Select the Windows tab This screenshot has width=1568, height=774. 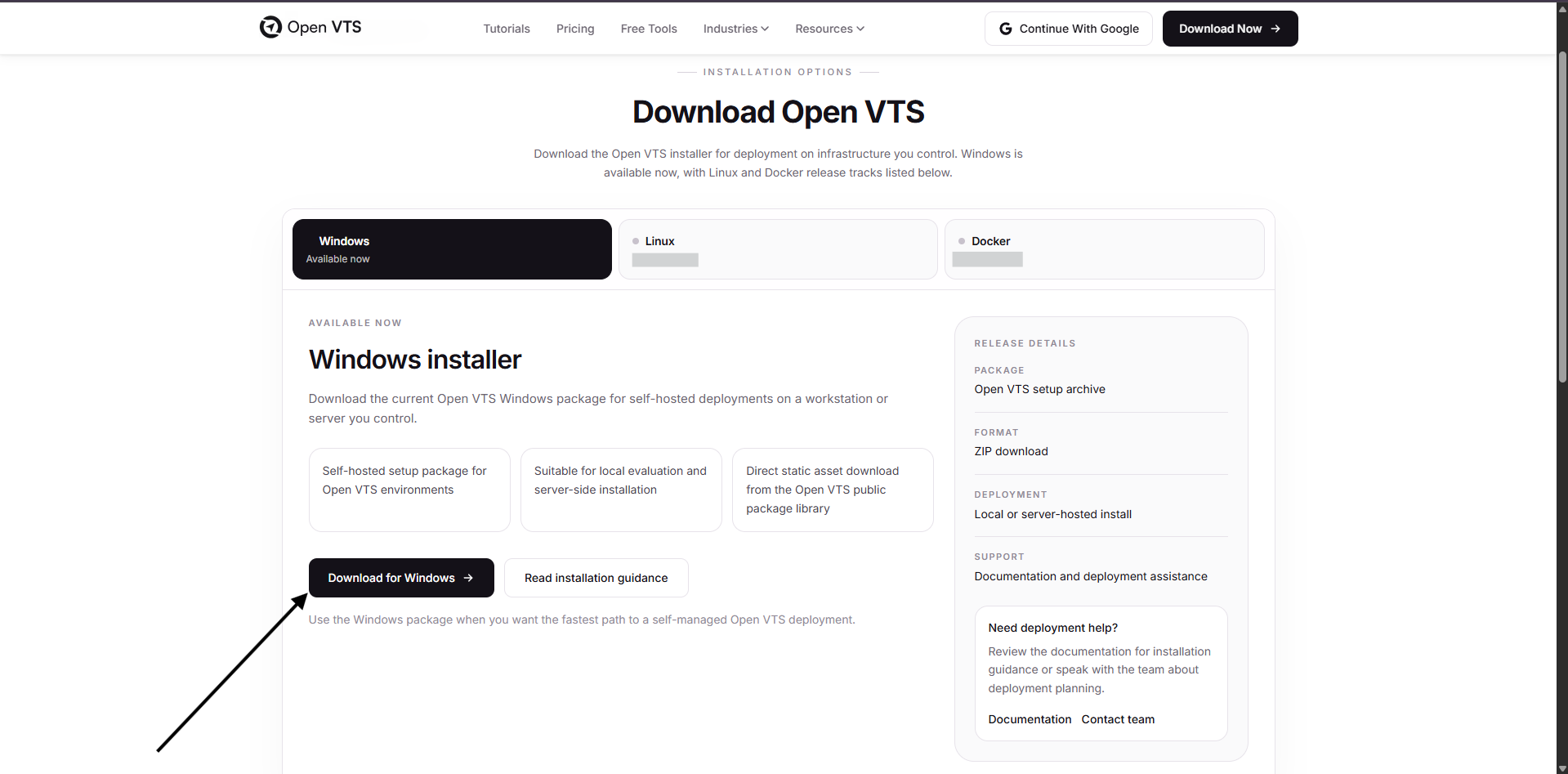pyautogui.click(x=452, y=249)
